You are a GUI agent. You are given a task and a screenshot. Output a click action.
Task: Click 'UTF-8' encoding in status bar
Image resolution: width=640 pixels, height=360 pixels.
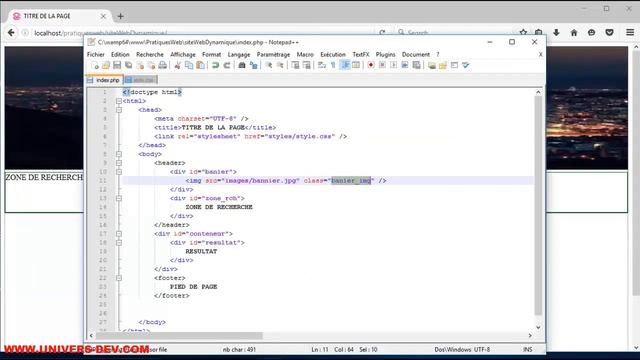click(482, 349)
